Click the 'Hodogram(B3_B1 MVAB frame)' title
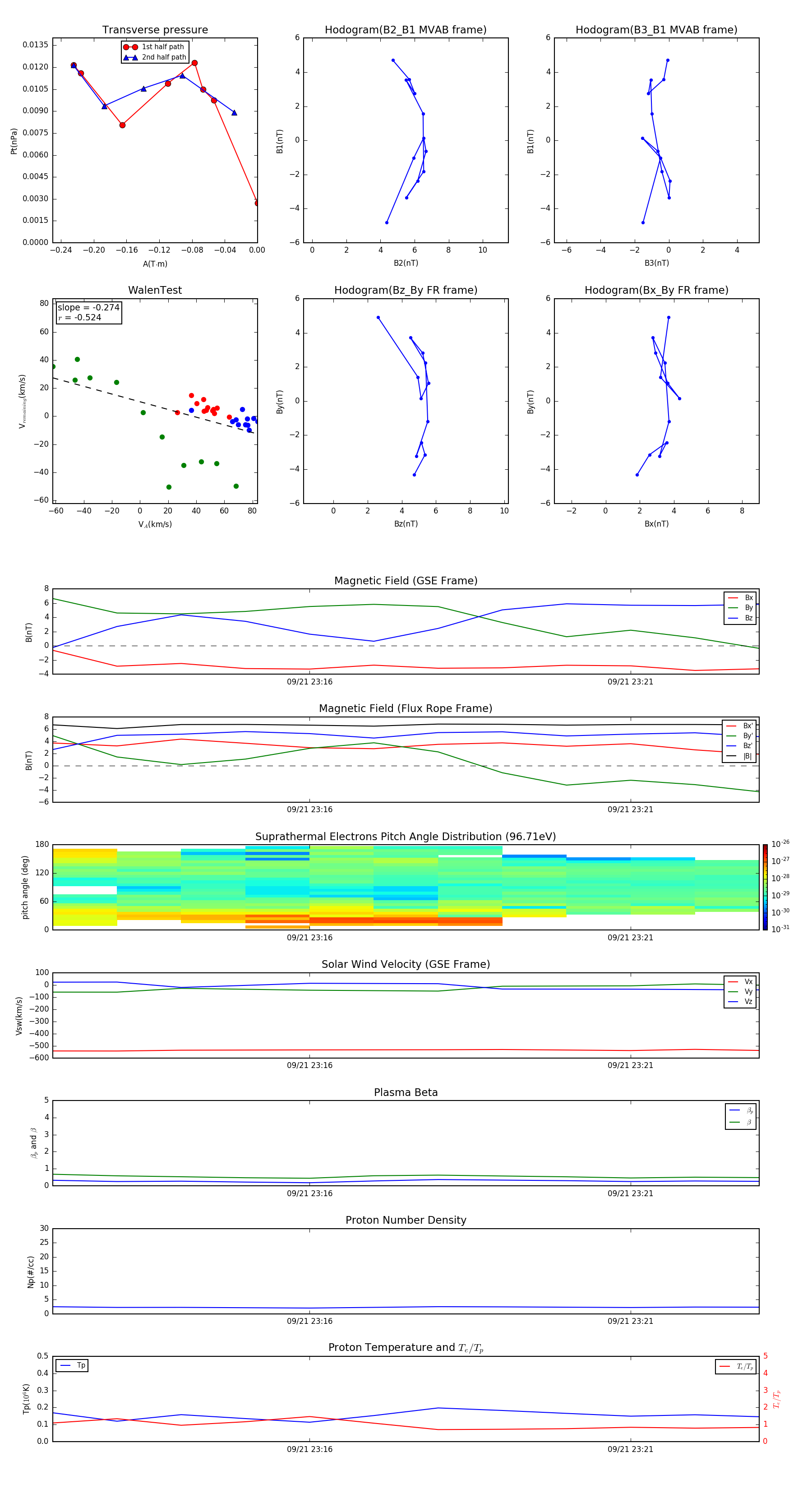 coord(656,30)
